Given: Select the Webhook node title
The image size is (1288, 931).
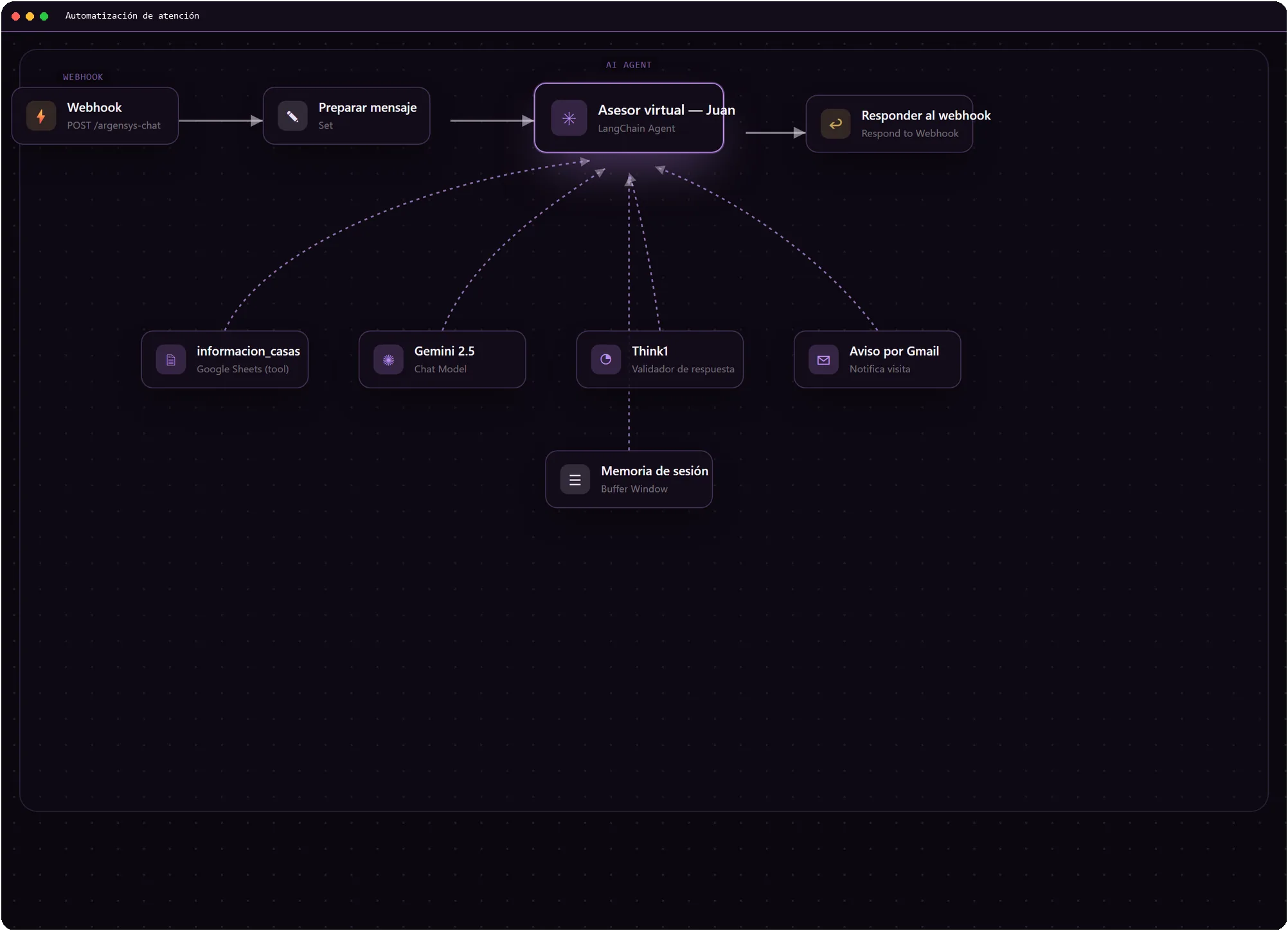Looking at the screenshot, I should (94, 107).
